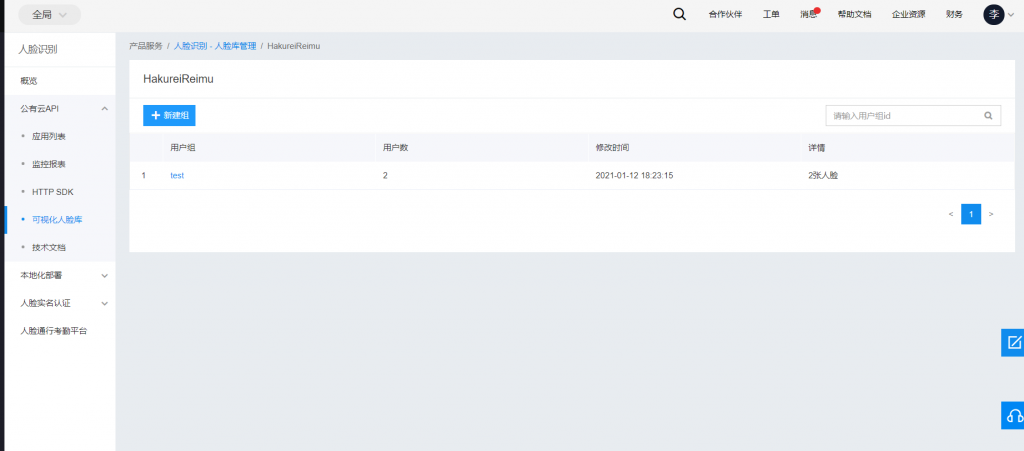Expand the 本地化部署 section
The width and height of the screenshot is (1024, 451).
(x=104, y=276)
